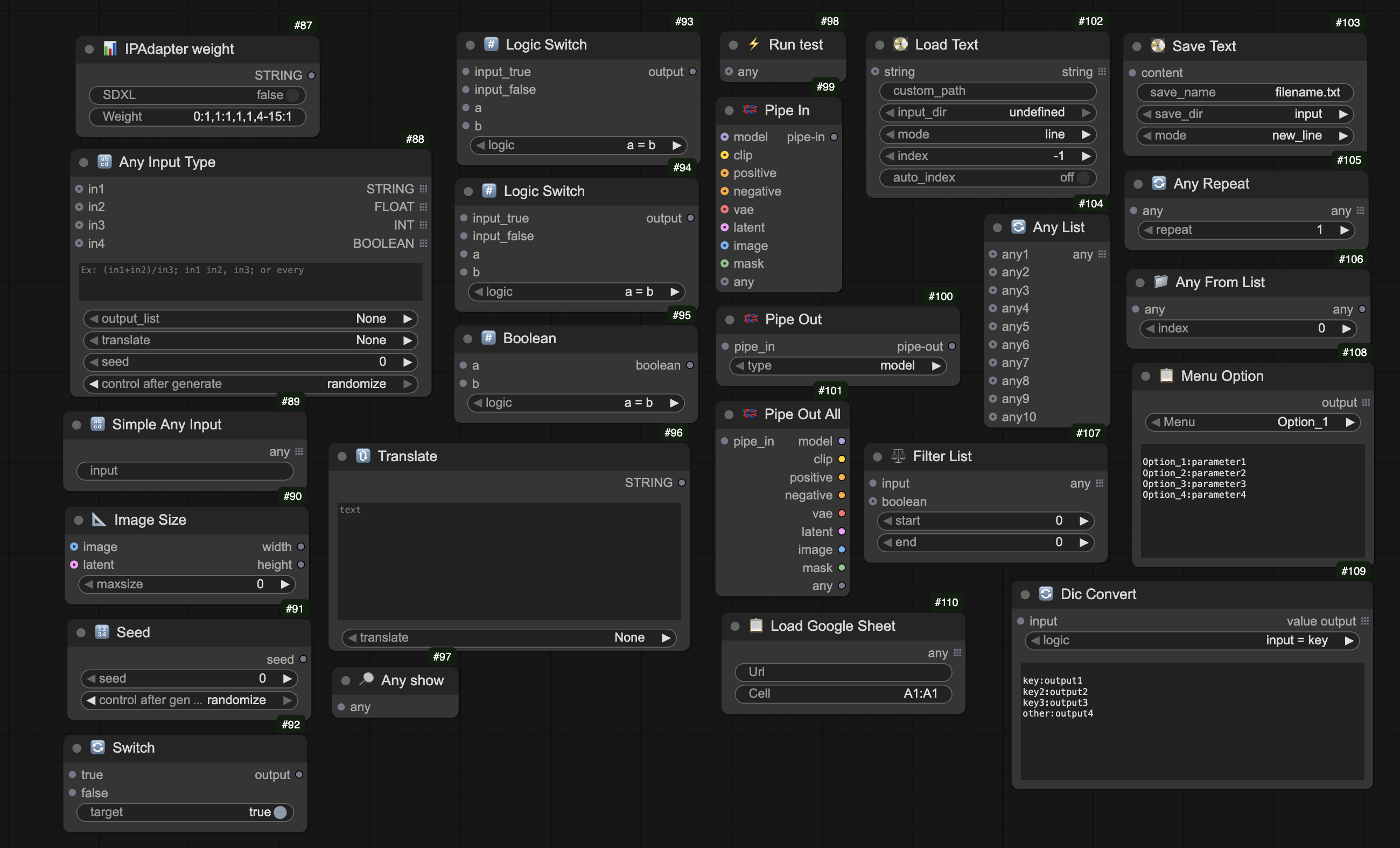The width and height of the screenshot is (1400, 848).
Task: Click the Run test lightning icon
Action: pos(754,44)
